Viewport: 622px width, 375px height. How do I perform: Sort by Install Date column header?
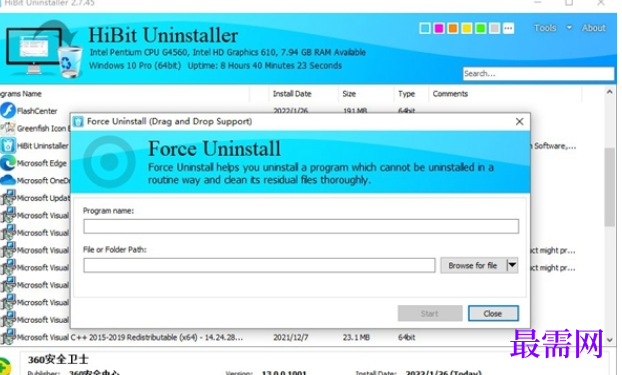(x=292, y=94)
